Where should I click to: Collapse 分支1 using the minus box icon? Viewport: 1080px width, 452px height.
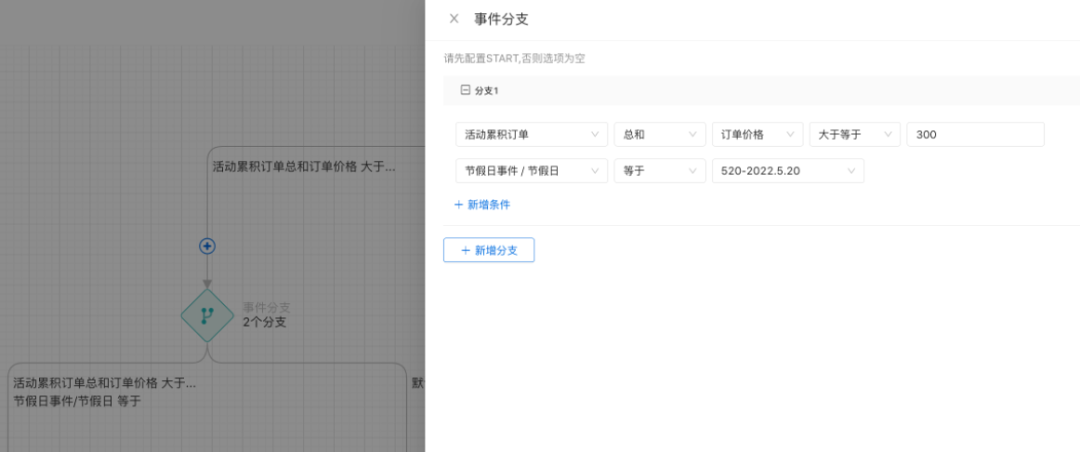465,90
